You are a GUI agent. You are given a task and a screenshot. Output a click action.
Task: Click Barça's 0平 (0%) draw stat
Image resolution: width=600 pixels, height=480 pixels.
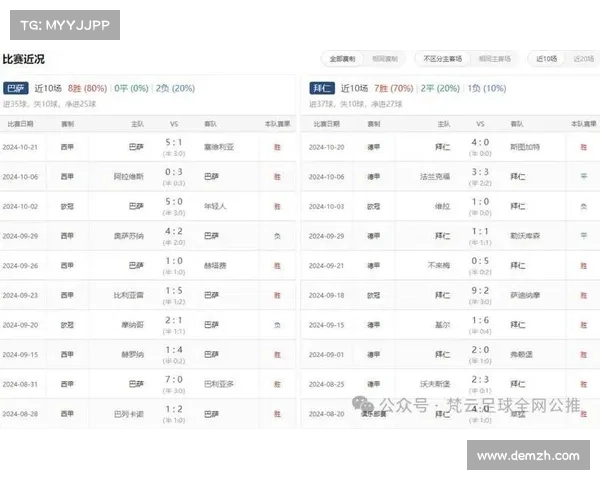[131, 88]
